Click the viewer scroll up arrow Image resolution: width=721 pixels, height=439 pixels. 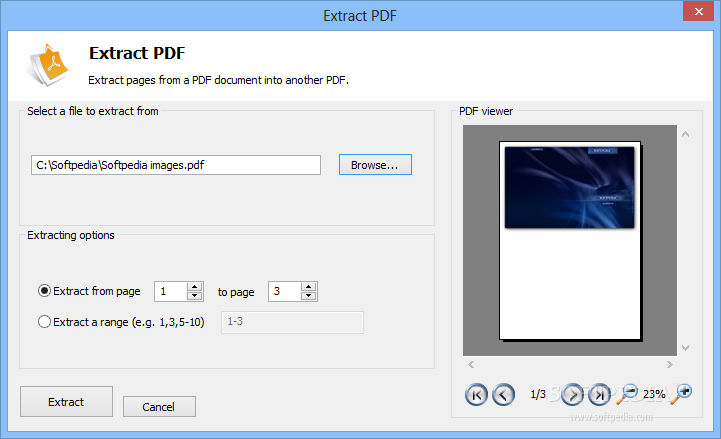pyautogui.click(x=686, y=134)
